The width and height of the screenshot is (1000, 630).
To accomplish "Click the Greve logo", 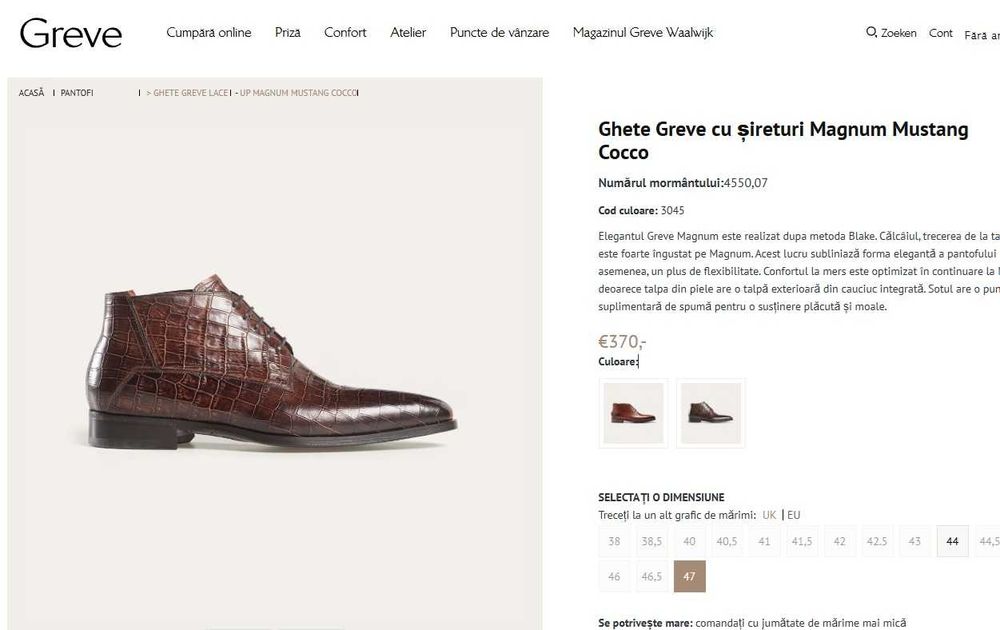I will pos(71,34).
